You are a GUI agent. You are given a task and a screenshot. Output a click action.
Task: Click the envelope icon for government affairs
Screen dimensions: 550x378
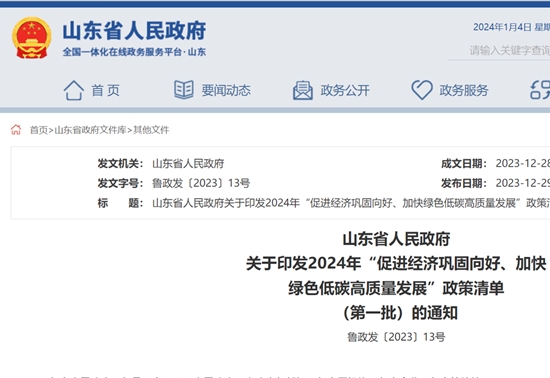tap(303, 90)
